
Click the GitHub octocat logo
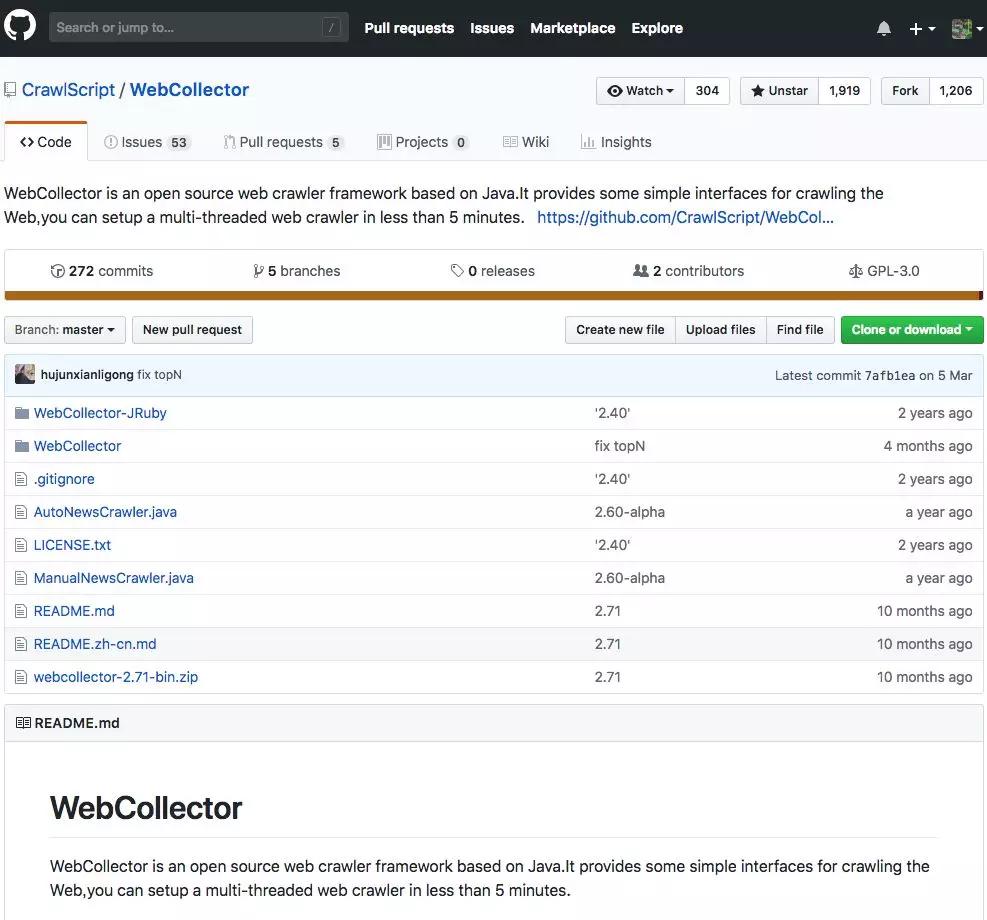point(20,27)
